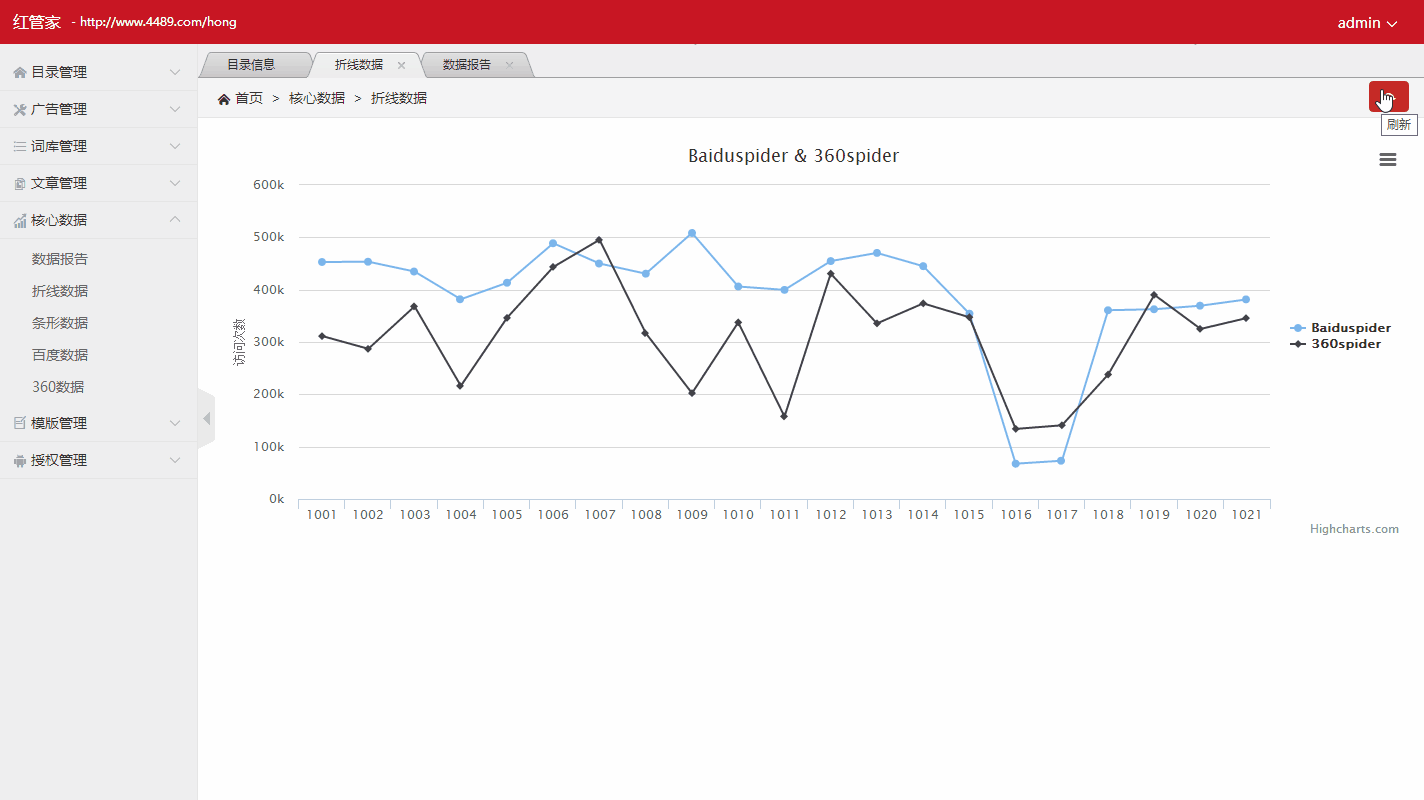Screen dimensions: 1424x800
Task: Click the 360spider point at 1004
Action: [460, 387]
